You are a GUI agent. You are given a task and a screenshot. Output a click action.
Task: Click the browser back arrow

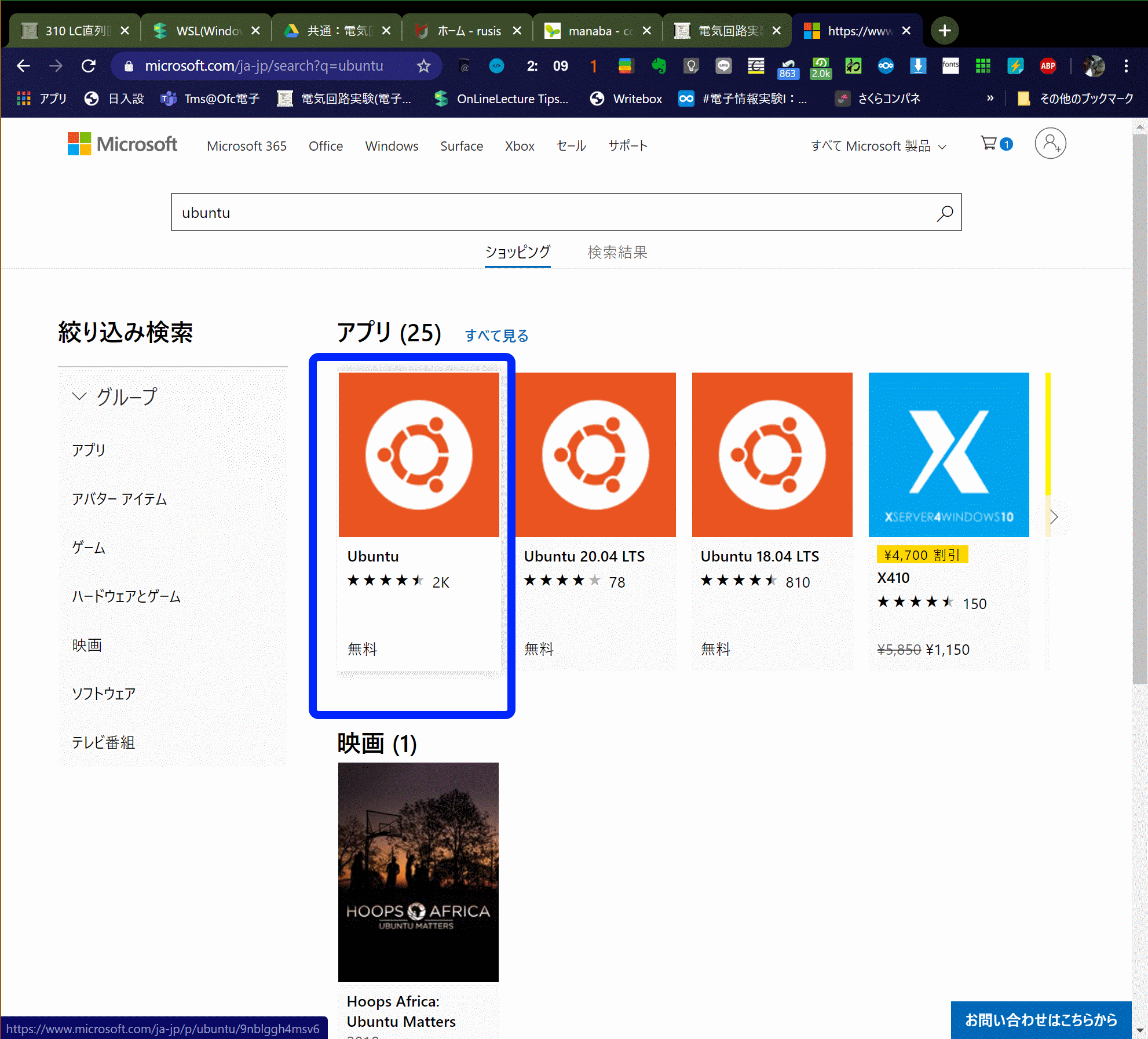(x=23, y=66)
